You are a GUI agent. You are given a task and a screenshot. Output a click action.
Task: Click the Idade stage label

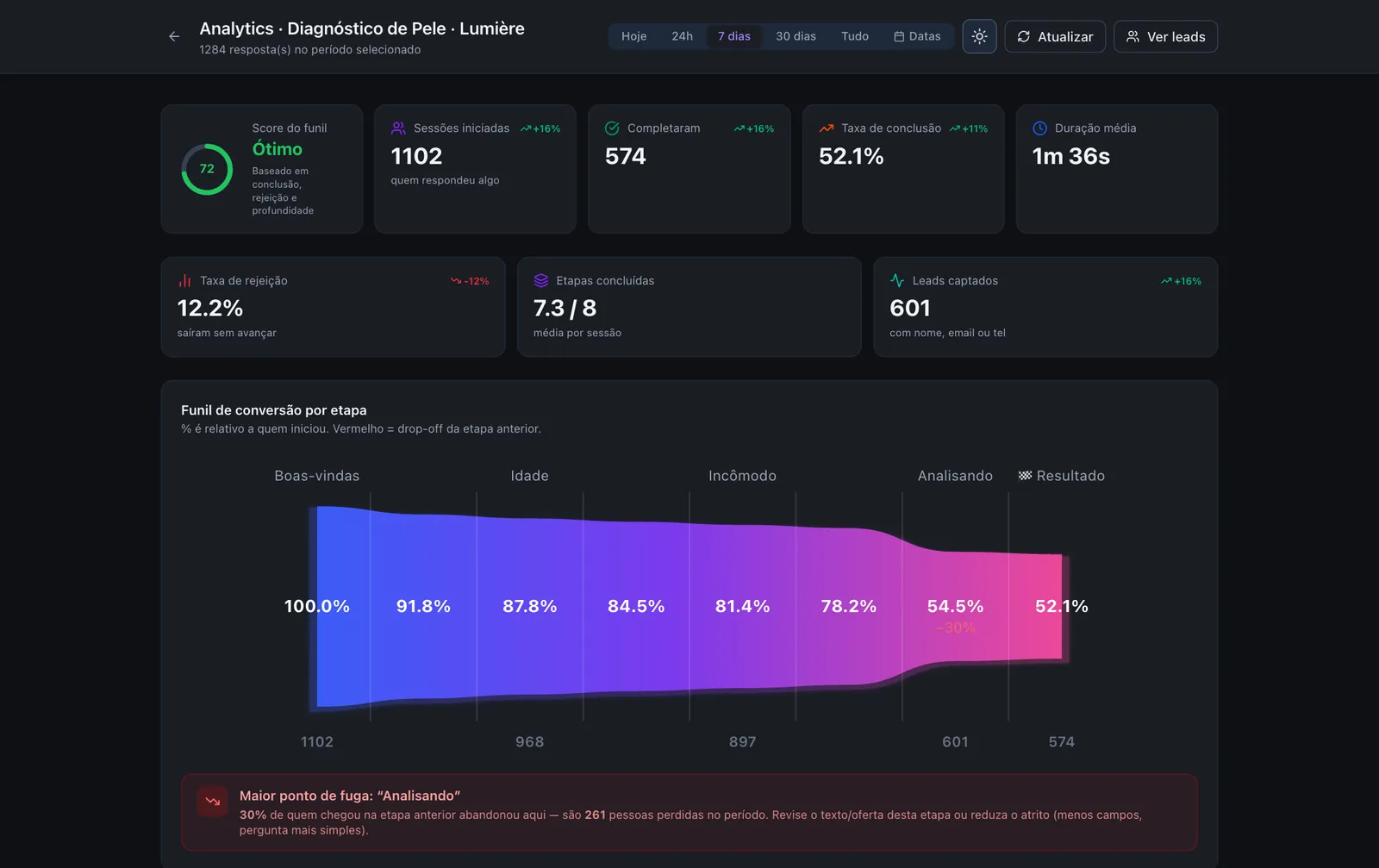pos(529,476)
